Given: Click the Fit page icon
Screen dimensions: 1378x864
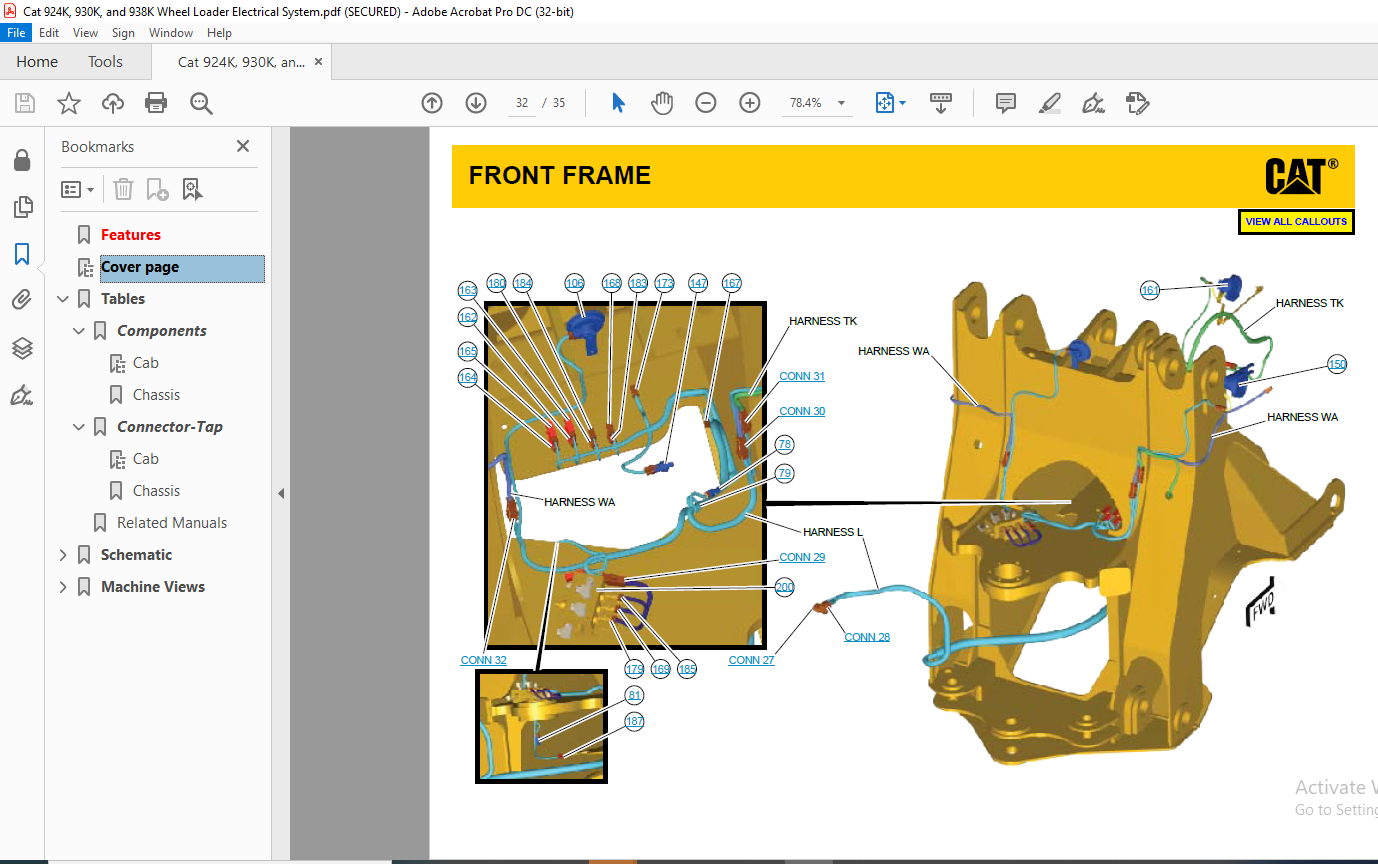Looking at the screenshot, I should point(885,103).
